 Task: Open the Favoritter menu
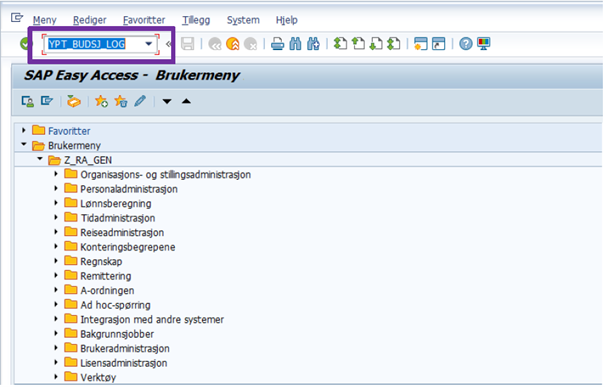144,20
